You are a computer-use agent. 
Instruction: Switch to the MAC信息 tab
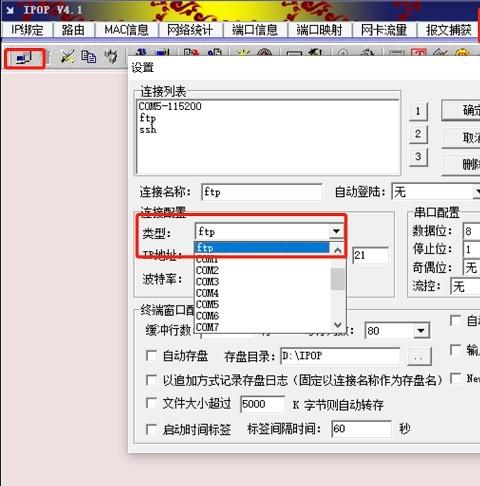(x=127, y=30)
